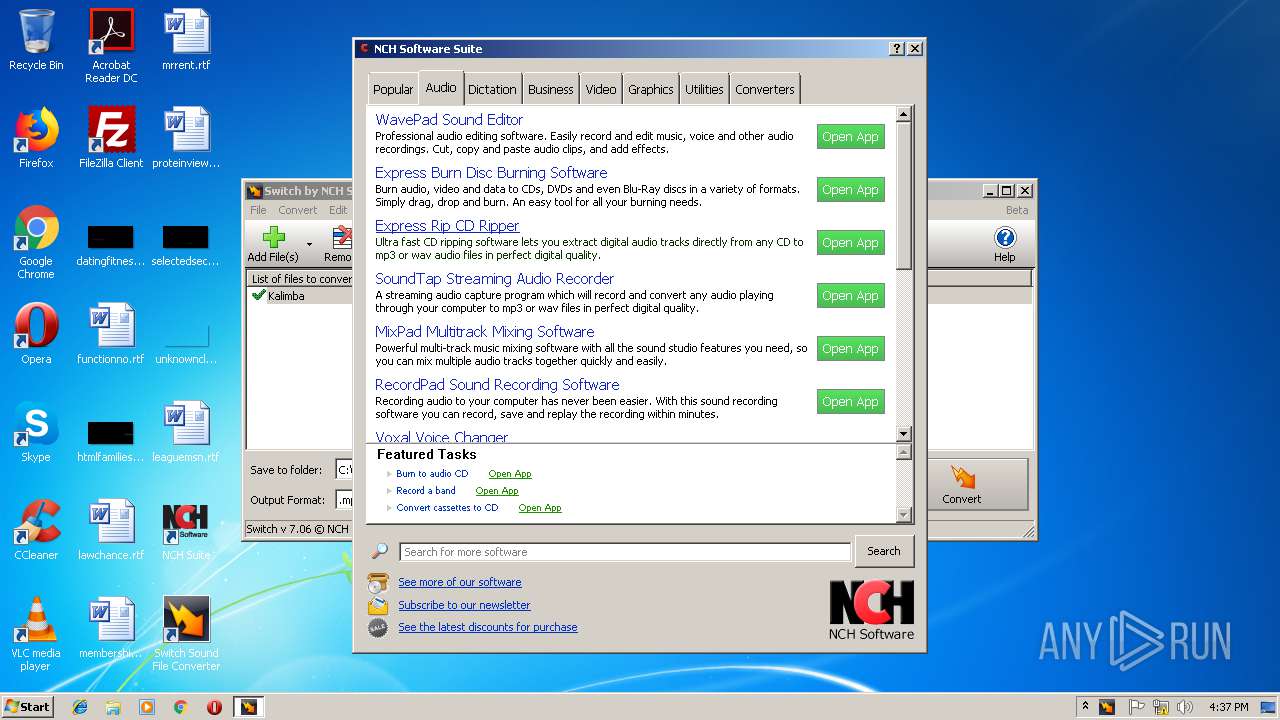Follow latest discounts for purchase link
The image size is (1280, 720).
tap(488, 627)
